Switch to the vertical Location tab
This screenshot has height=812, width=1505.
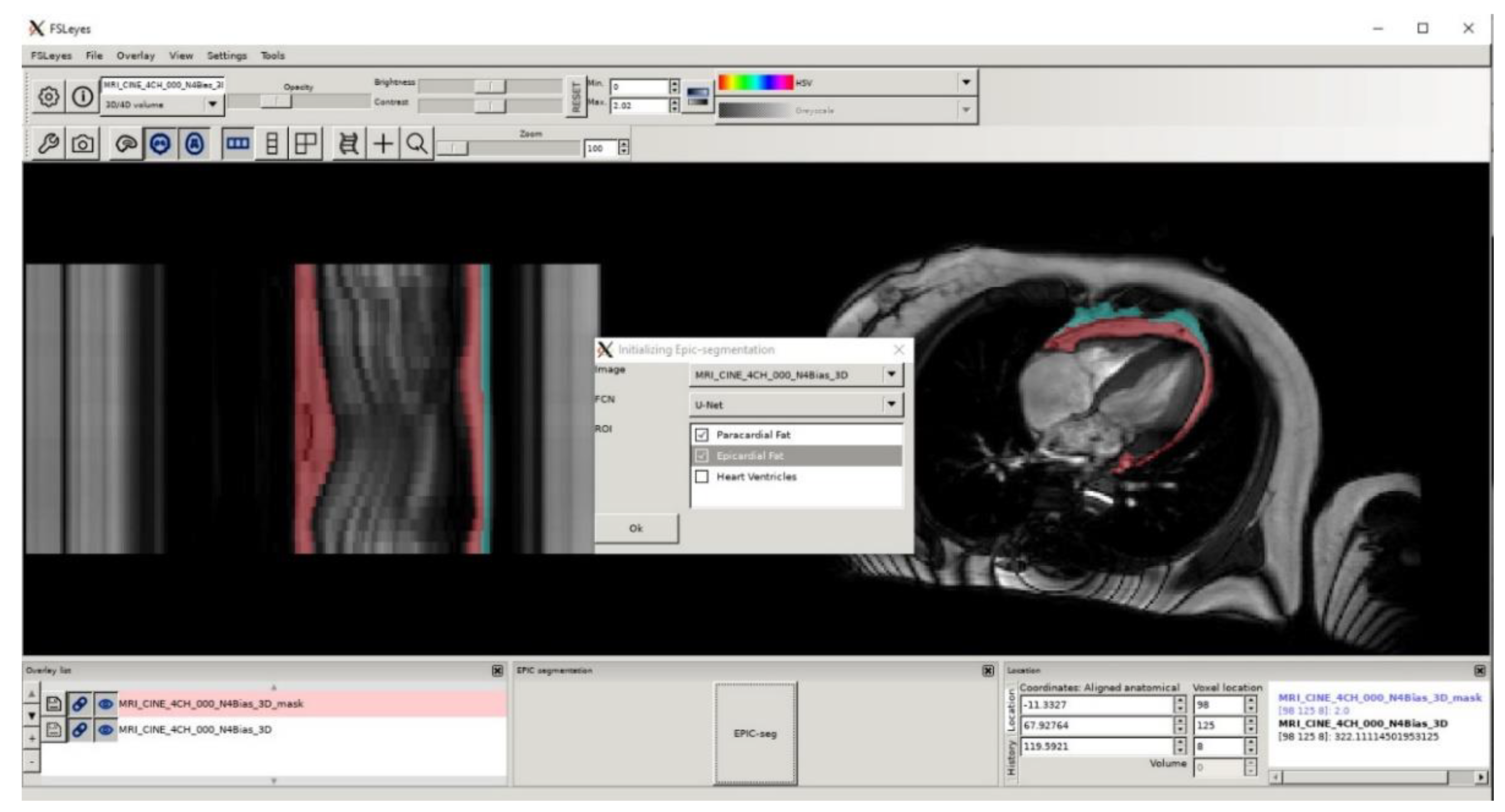click(x=1011, y=710)
